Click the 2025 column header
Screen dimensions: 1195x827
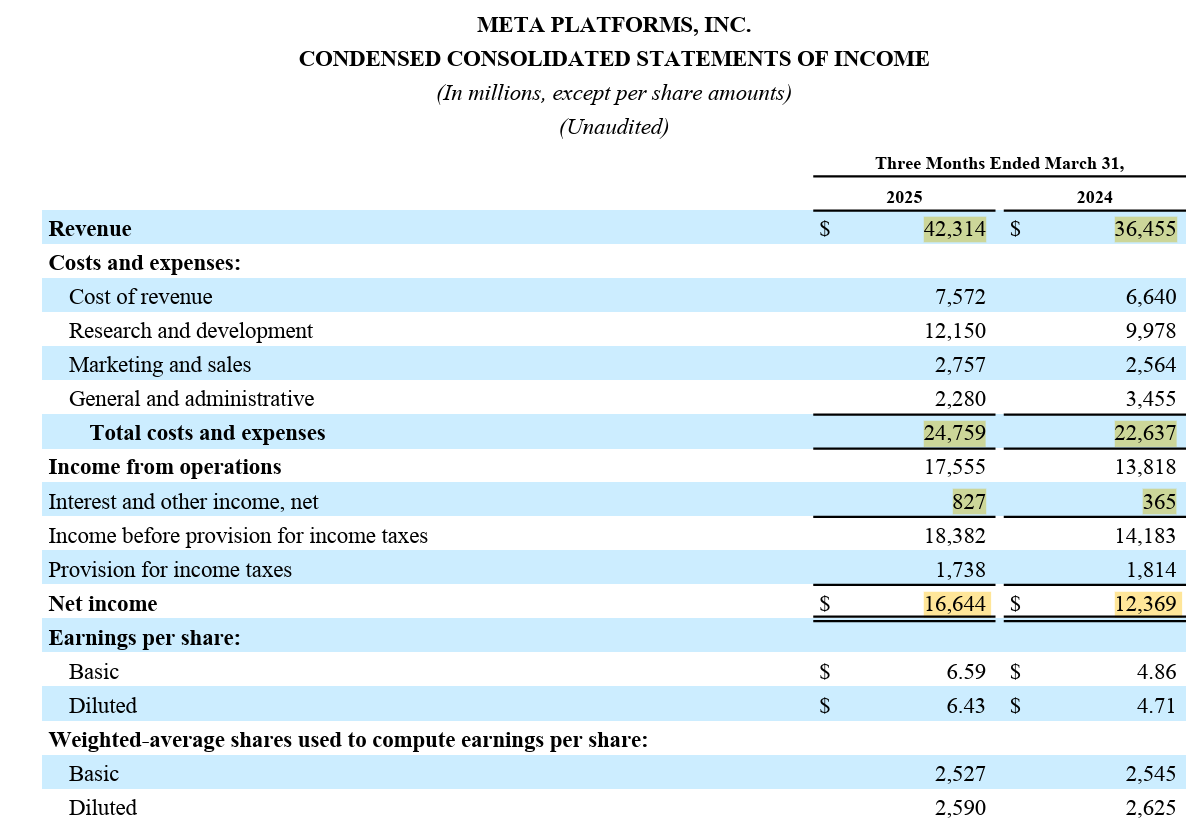pos(904,197)
